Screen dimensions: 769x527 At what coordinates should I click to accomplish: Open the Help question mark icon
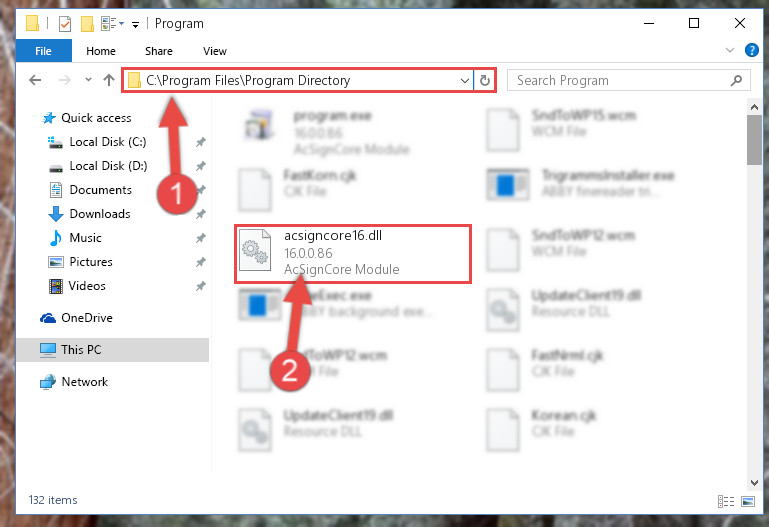(x=751, y=50)
